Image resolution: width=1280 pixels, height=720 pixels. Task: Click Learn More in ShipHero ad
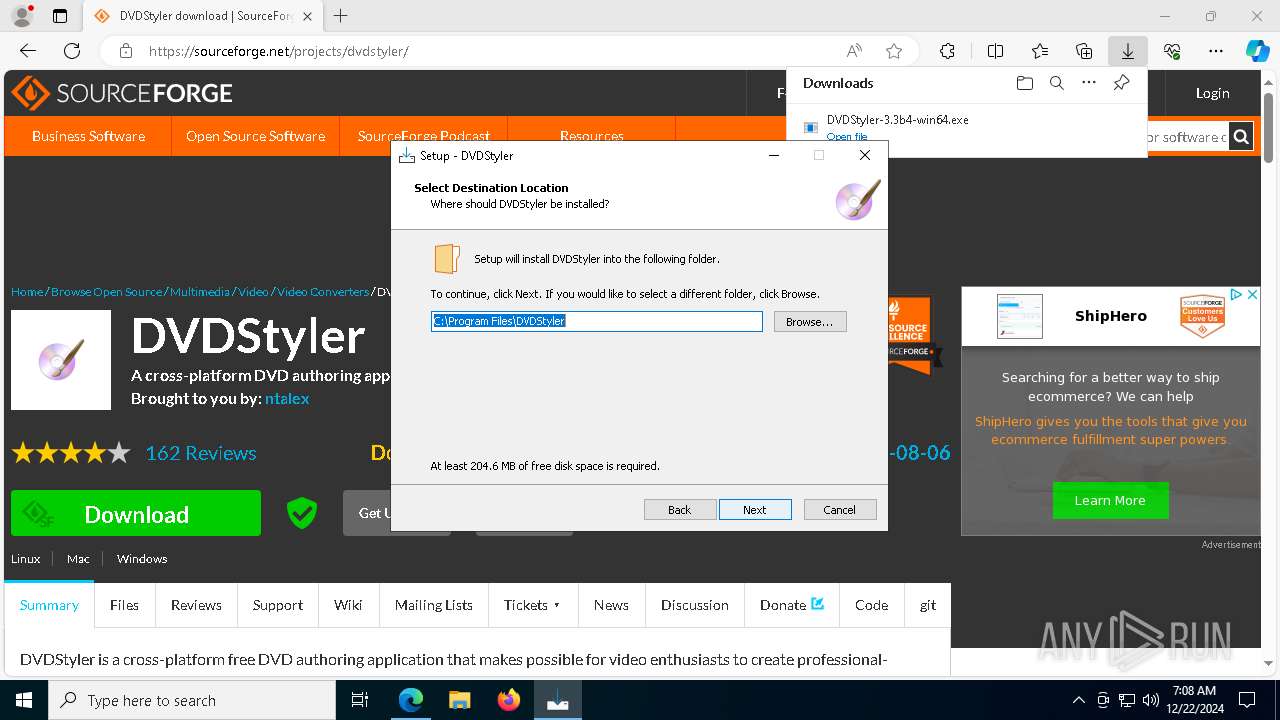tap(1110, 500)
